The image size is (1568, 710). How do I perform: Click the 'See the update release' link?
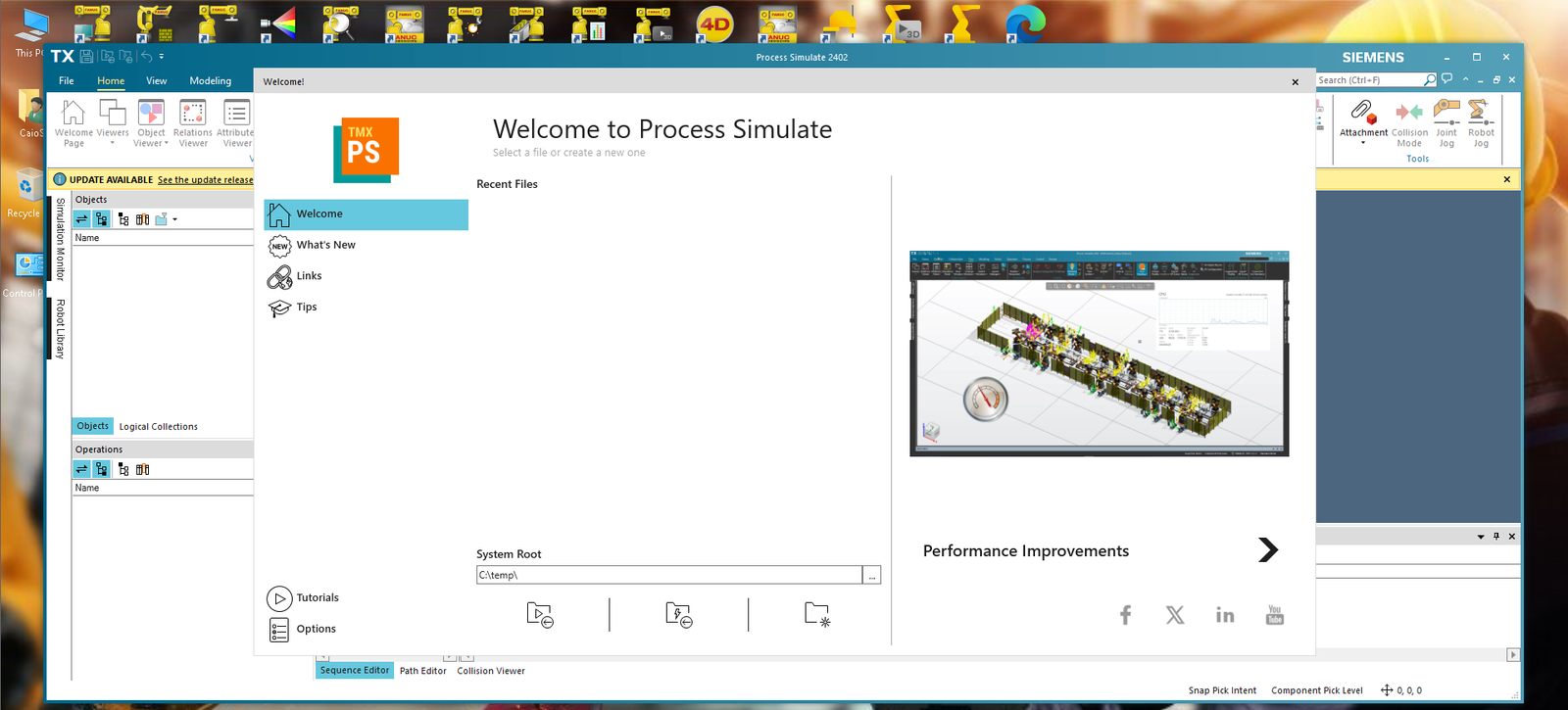coord(205,180)
